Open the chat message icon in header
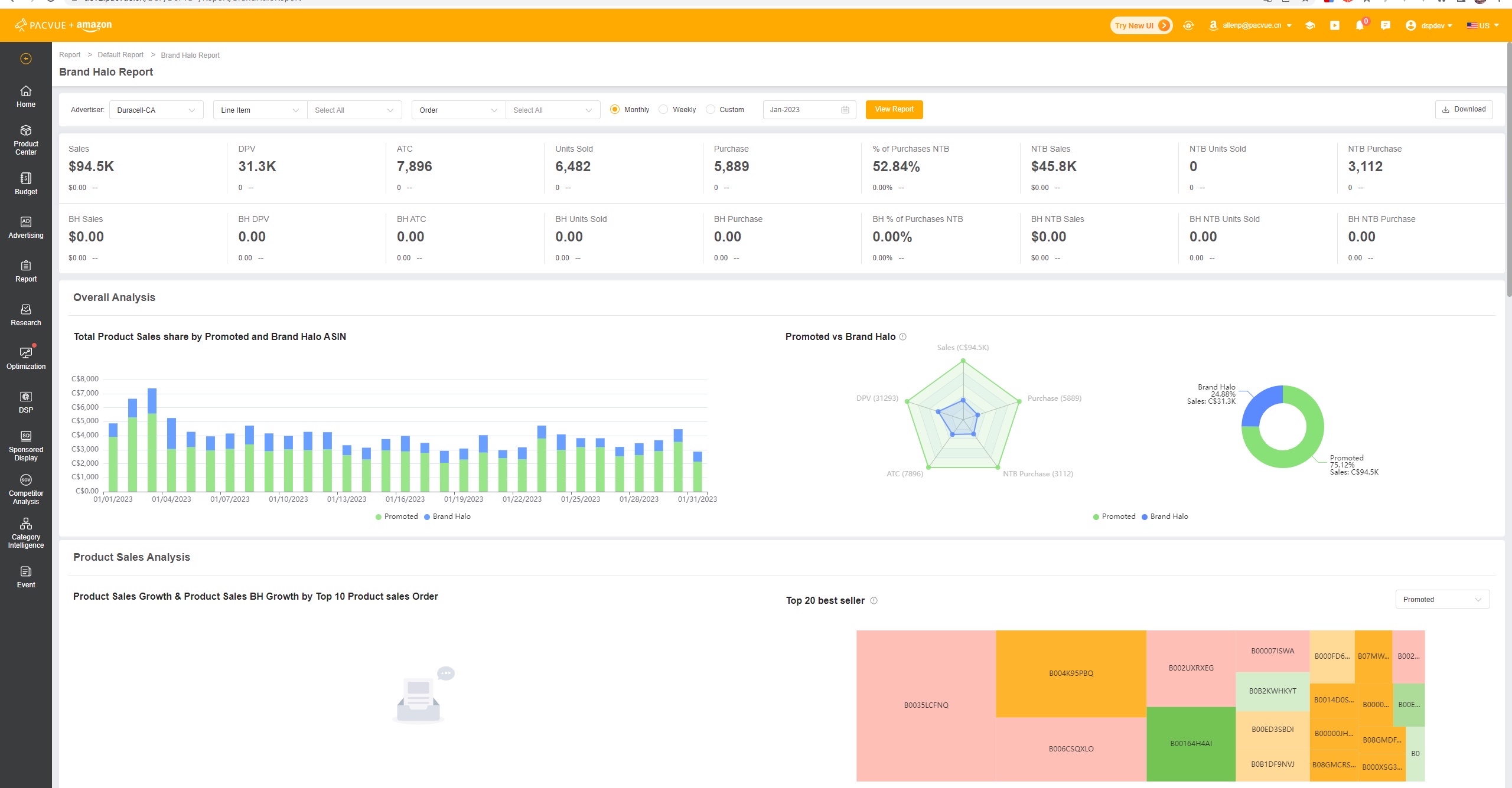Screen dimensions: 1512x788 [1386, 25]
